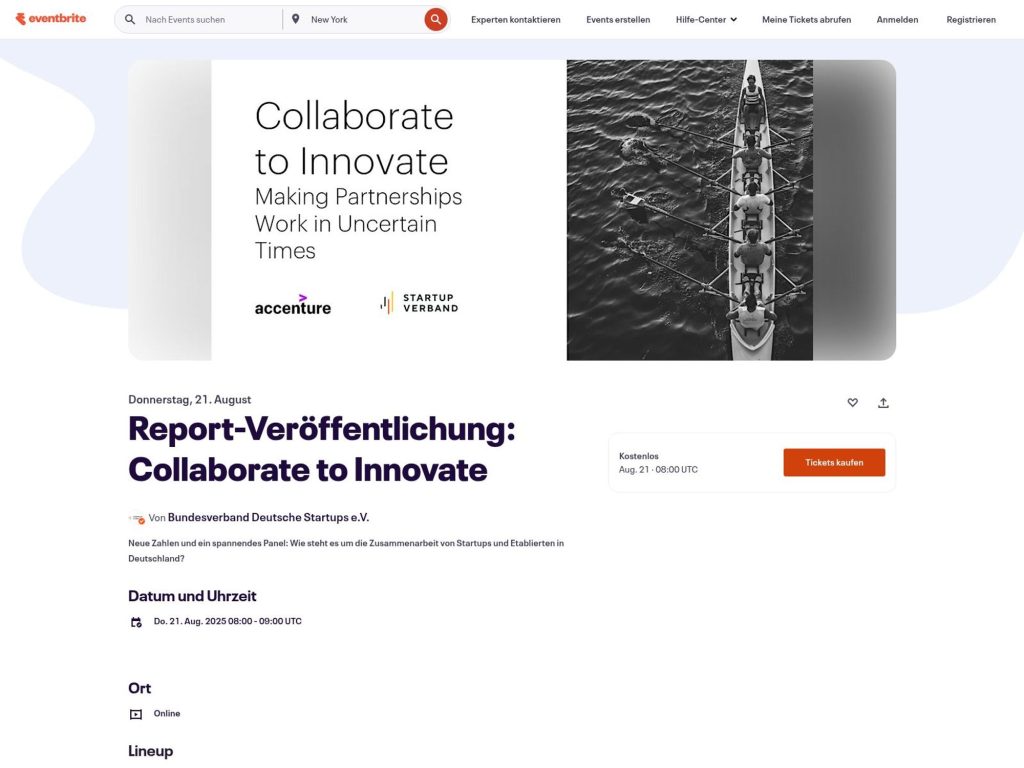
Task: Click the Anmelden link
Action: (x=897, y=19)
